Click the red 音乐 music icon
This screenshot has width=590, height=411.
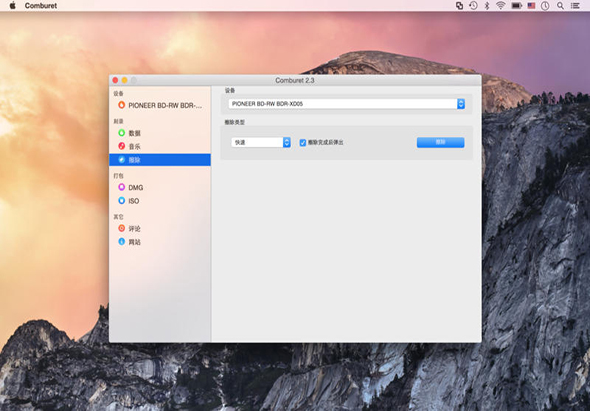click(x=122, y=146)
